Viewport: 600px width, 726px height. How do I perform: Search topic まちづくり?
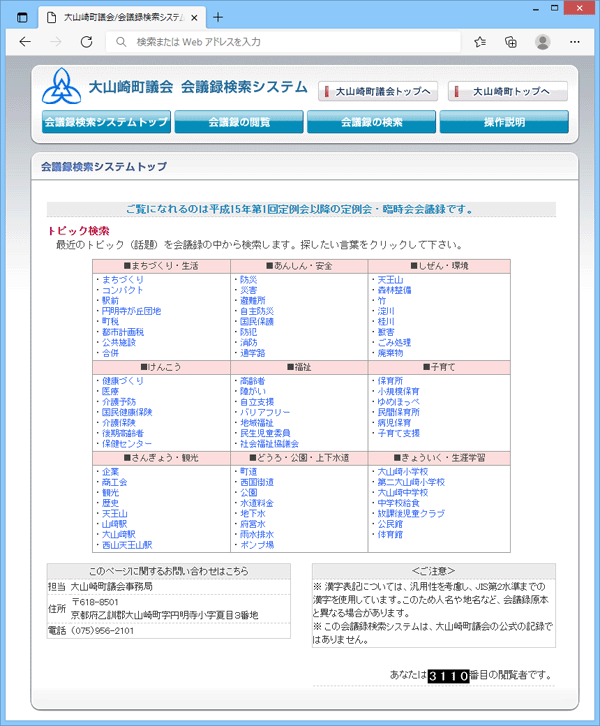tap(123, 280)
